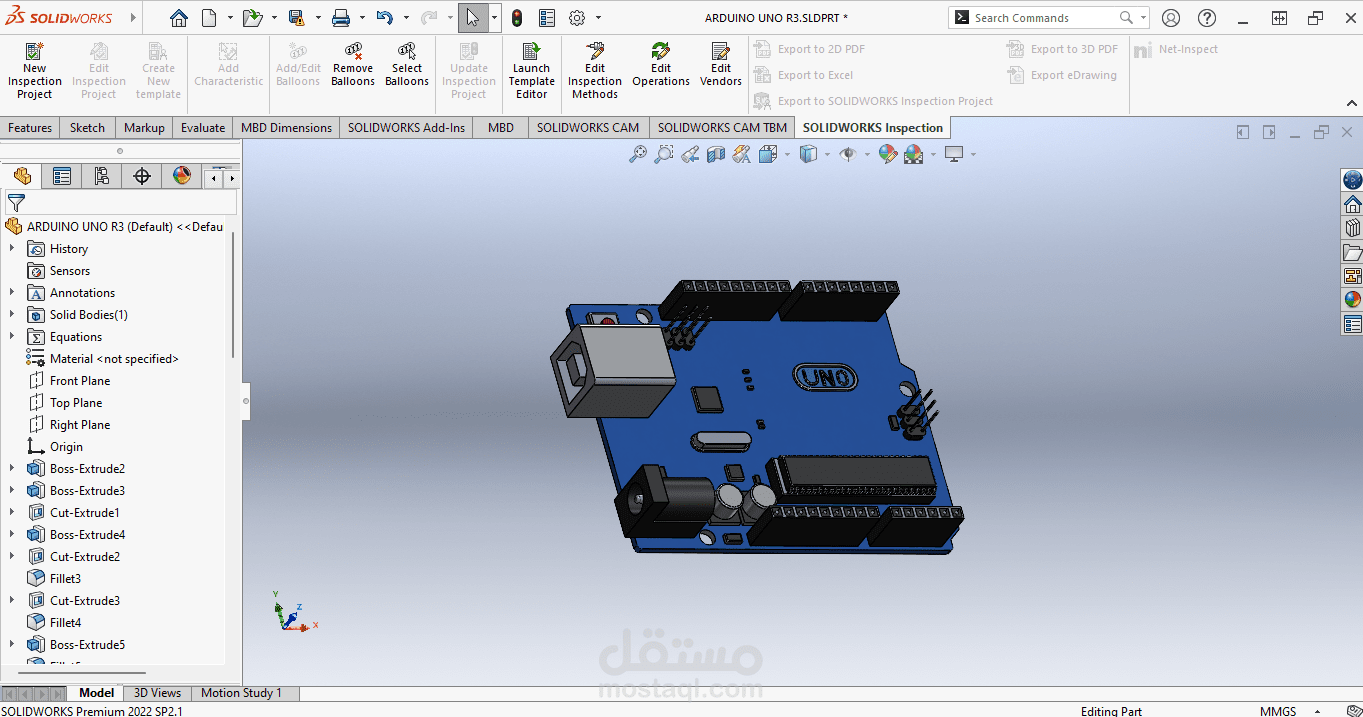The image size is (1363, 717).
Task: Open FeatureManager design tree tab
Action: click(22, 176)
